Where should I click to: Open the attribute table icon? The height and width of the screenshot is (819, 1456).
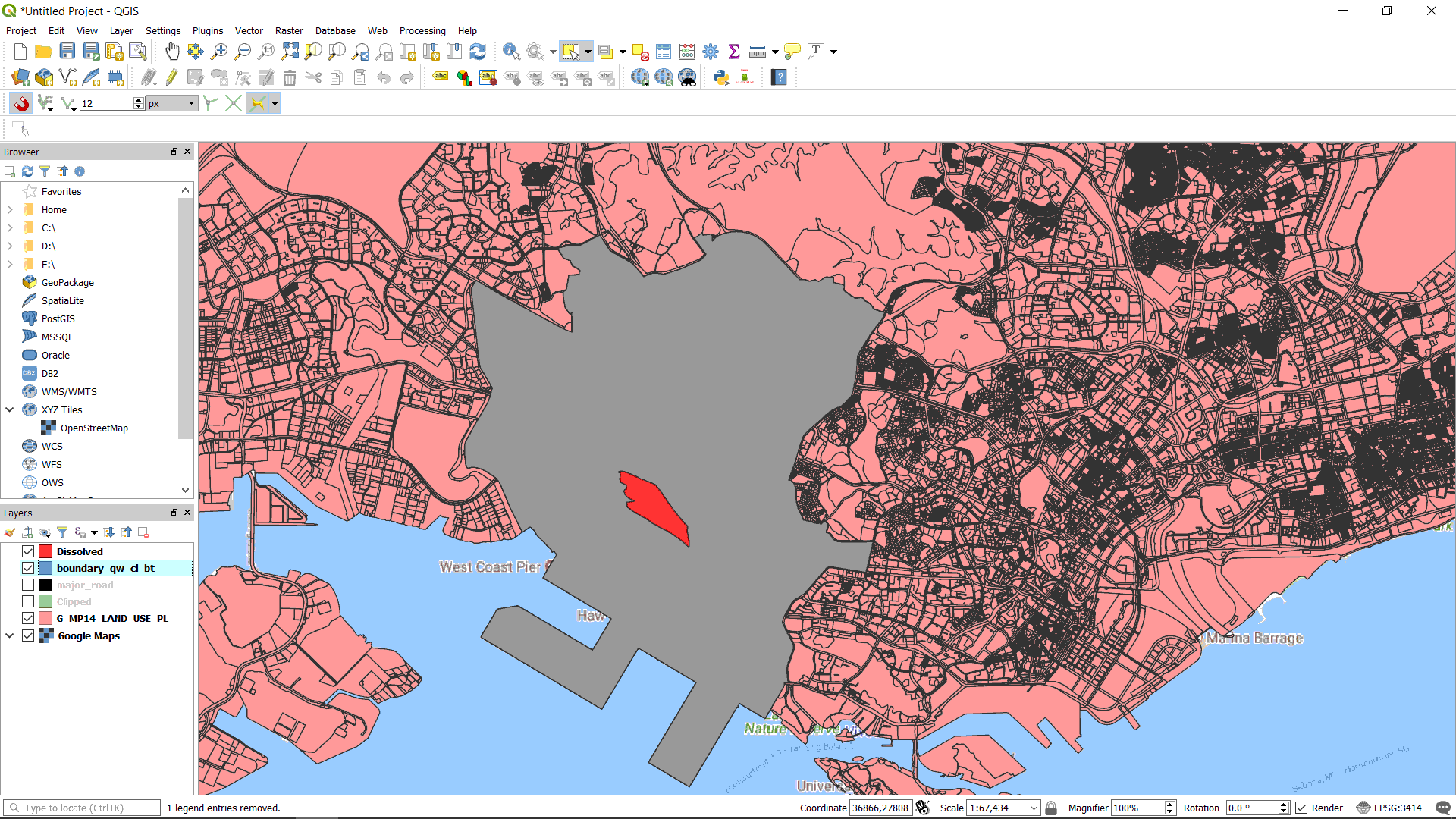point(664,52)
